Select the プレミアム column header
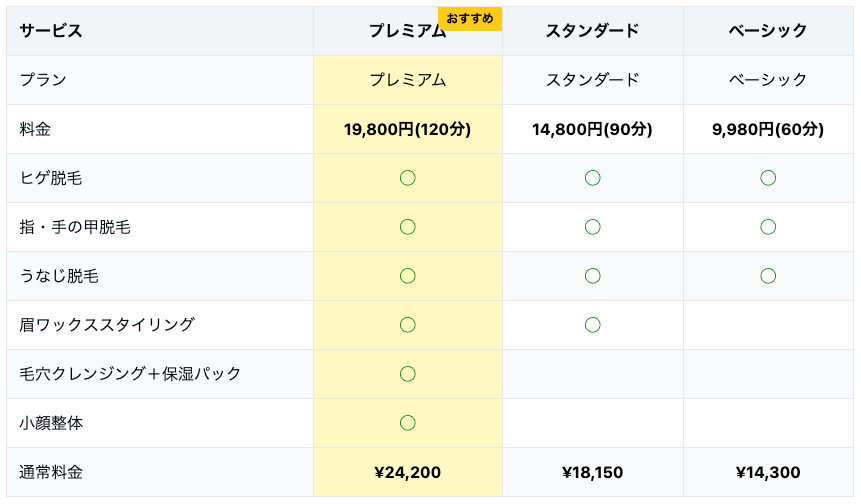 click(x=406, y=31)
